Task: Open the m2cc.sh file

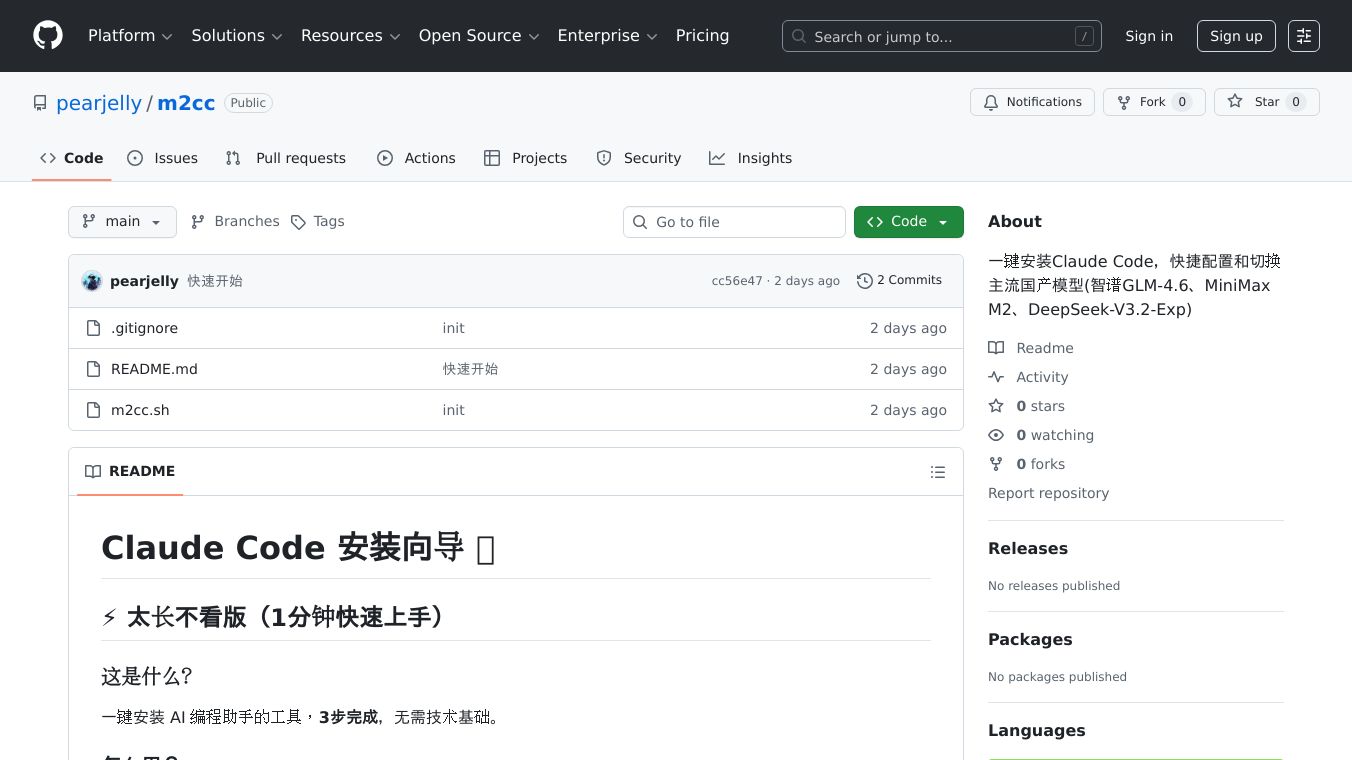Action: click(x=140, y=410)
